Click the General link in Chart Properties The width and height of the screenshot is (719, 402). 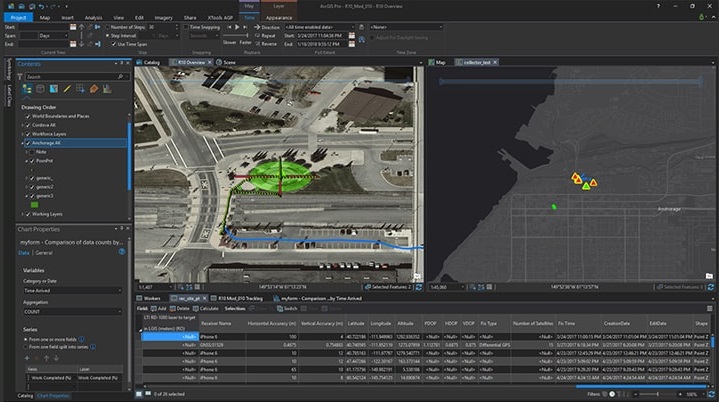pos(45,254)
